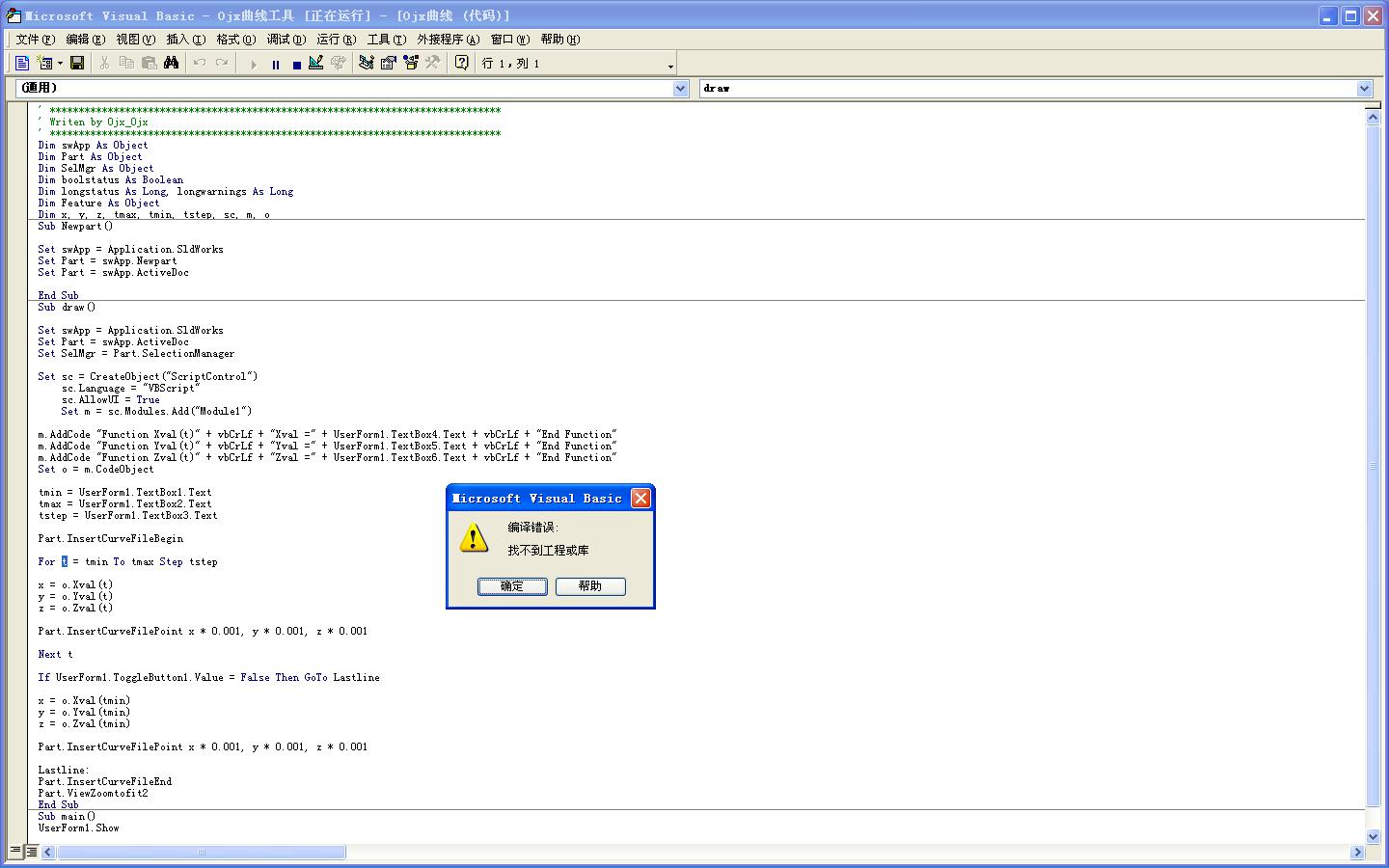The width and height of the screenshot is (1389, 868).
Task: Click the highlighted variable t in For line
Action: coord(65,561)
